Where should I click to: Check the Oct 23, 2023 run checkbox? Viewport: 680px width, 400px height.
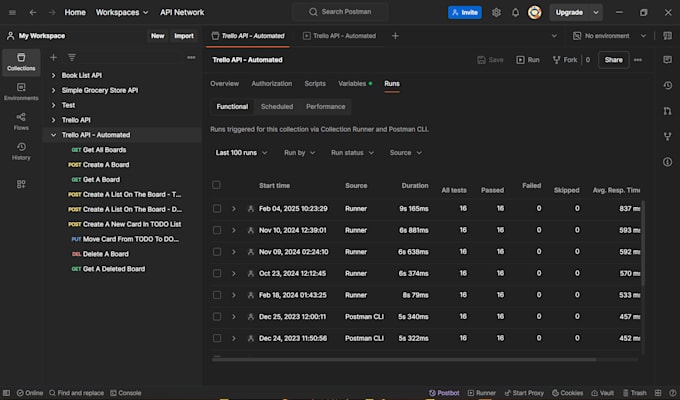[216, 273]
